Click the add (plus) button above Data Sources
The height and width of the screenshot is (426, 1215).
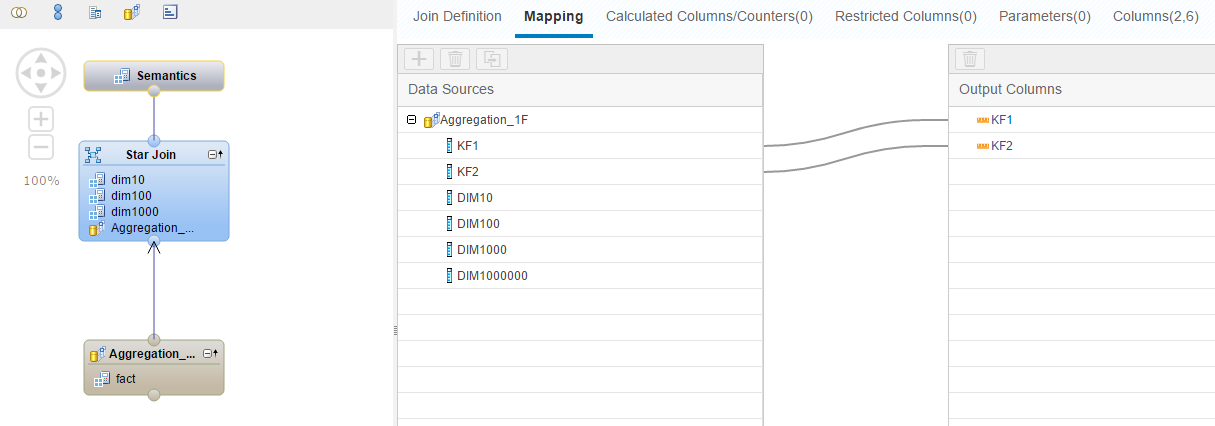pyautogui.click(x=419, y=59)
